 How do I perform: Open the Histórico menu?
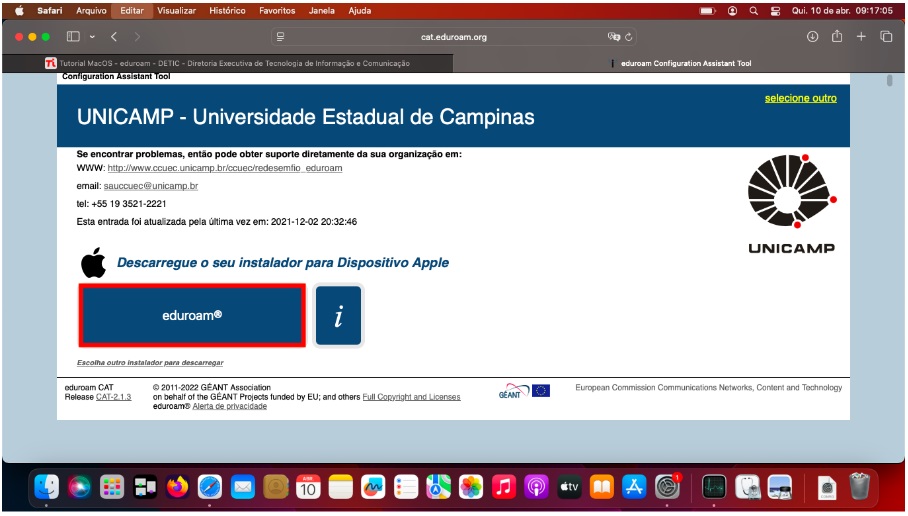227,10
